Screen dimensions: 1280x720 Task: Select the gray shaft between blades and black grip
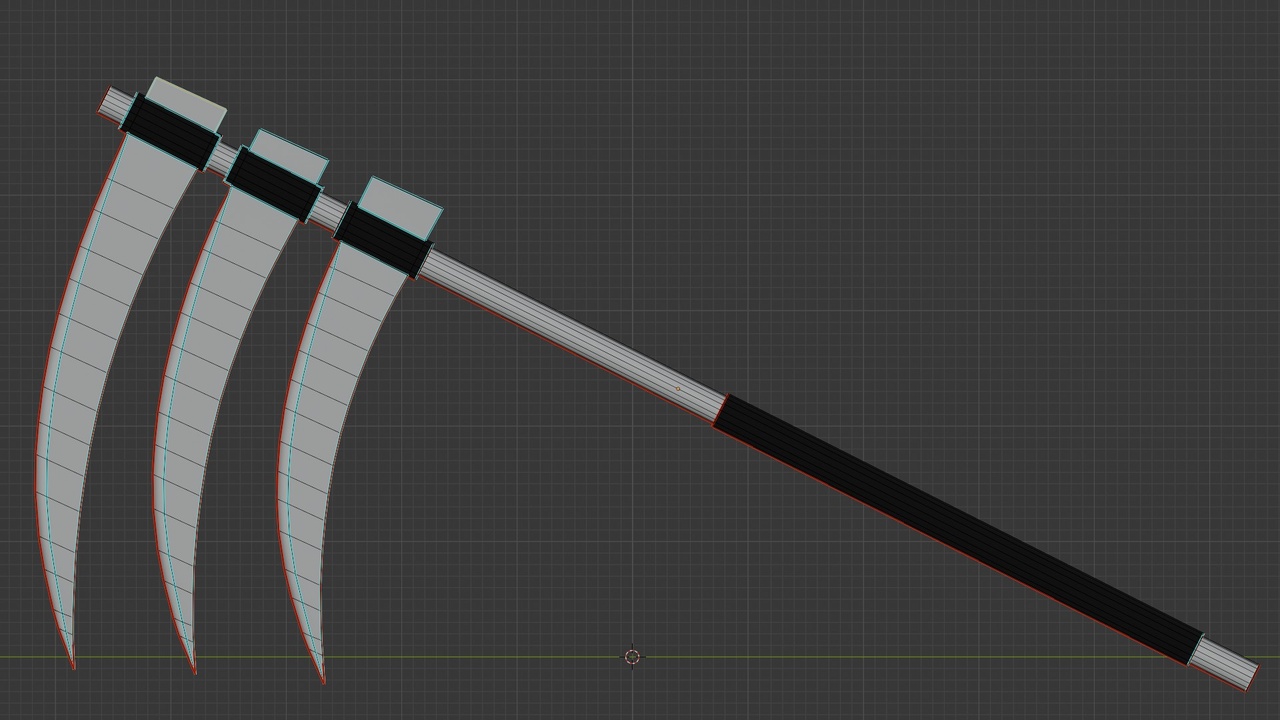(x=573, y=336)
